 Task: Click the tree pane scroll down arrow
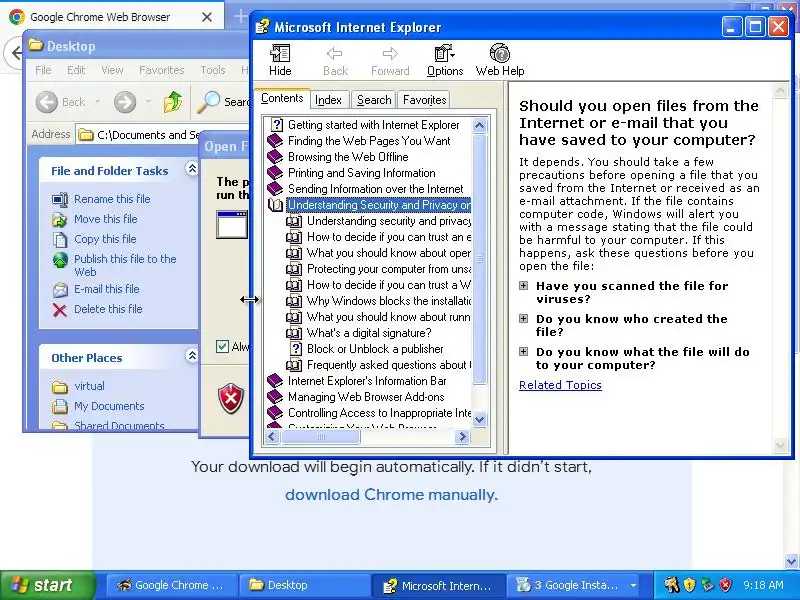tap(480, 420)
